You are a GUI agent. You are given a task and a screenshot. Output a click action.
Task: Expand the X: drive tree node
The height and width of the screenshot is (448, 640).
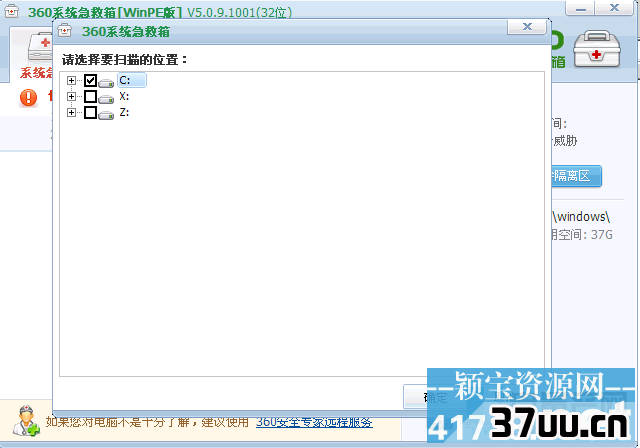click(x=71, y=97)
